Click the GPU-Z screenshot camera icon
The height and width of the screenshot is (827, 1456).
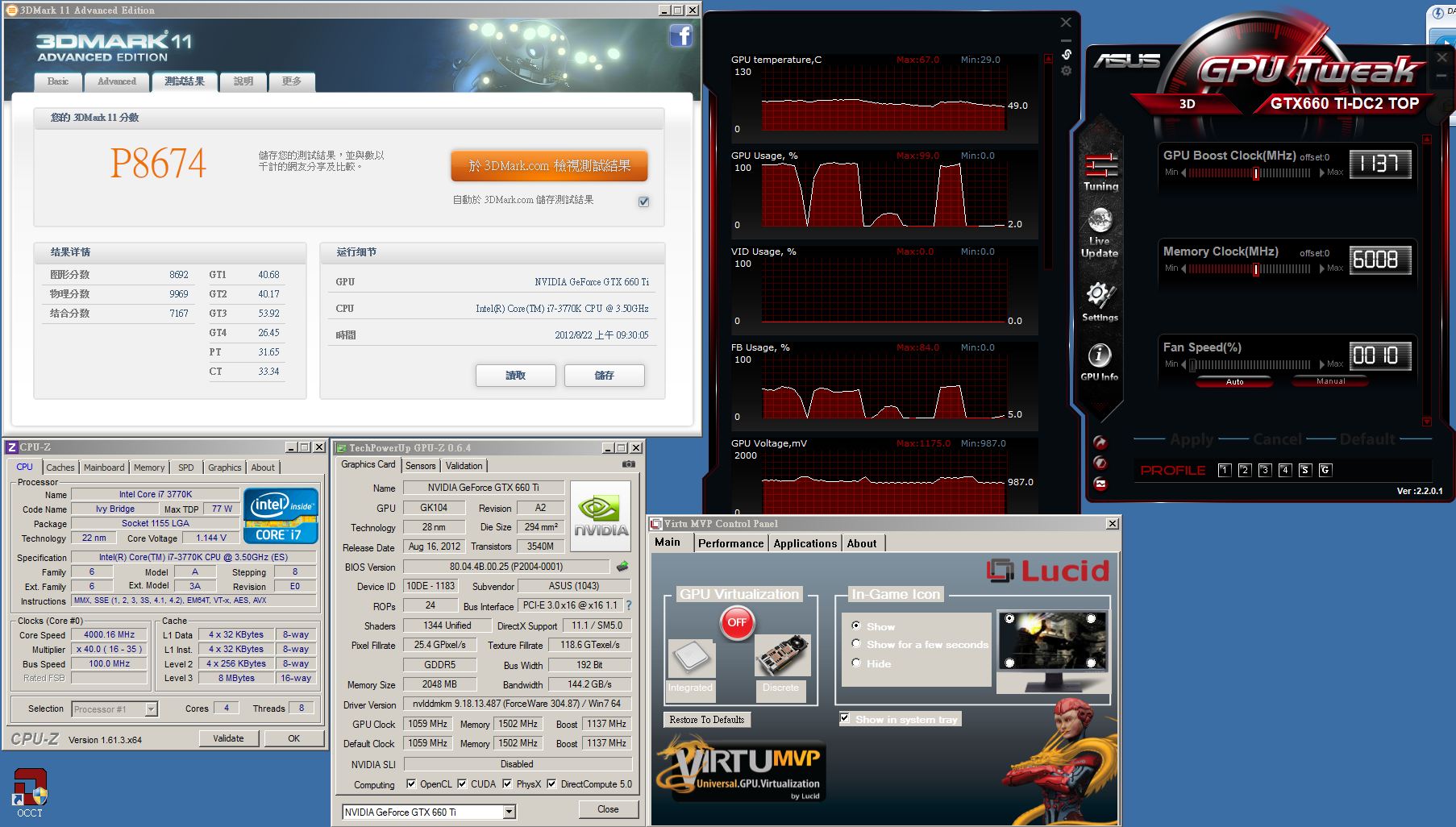coord(629,464)
